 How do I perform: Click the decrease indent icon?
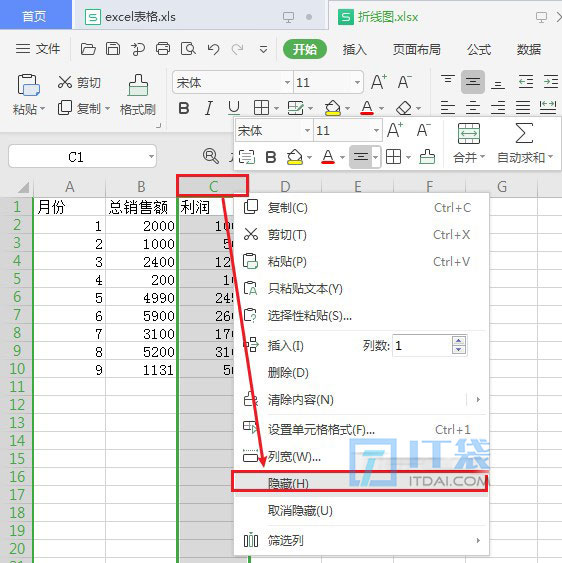coord(526,82)
